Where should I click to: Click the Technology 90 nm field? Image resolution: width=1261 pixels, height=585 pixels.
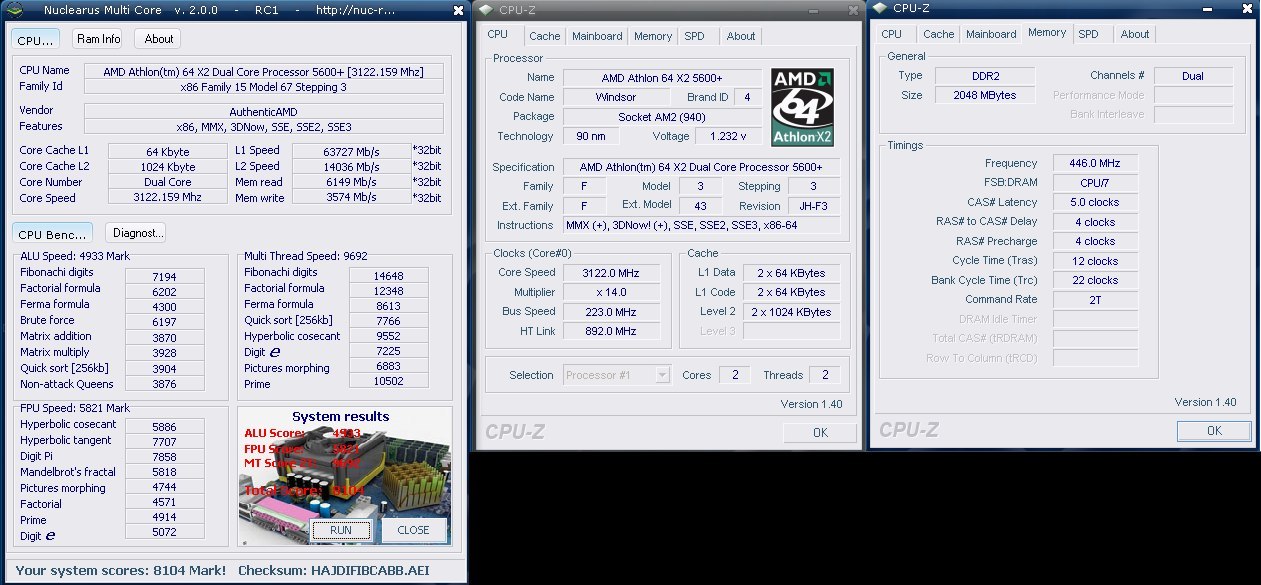pos(592,136)
